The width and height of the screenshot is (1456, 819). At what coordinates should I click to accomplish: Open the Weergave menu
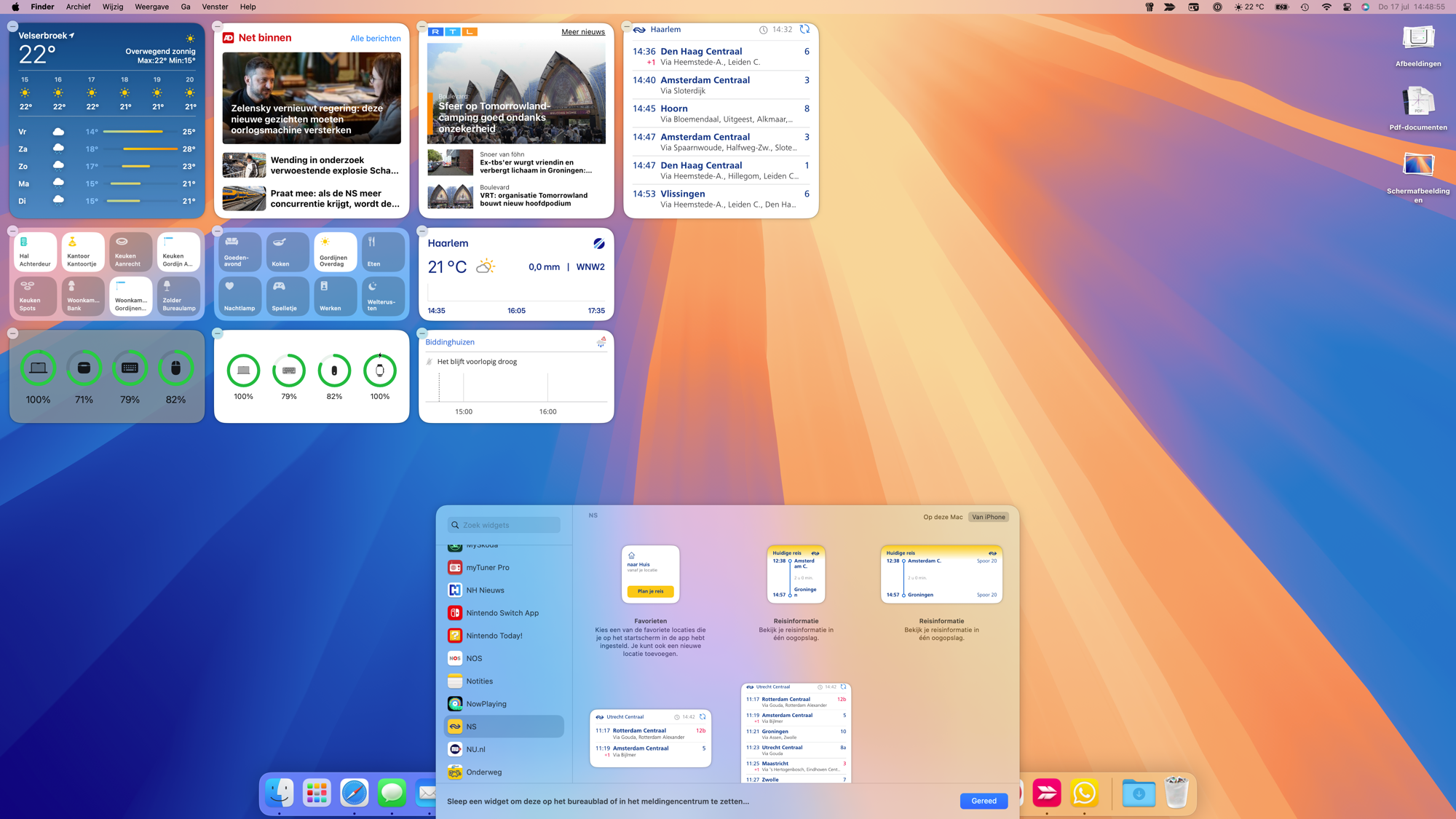tap(152, 7)
